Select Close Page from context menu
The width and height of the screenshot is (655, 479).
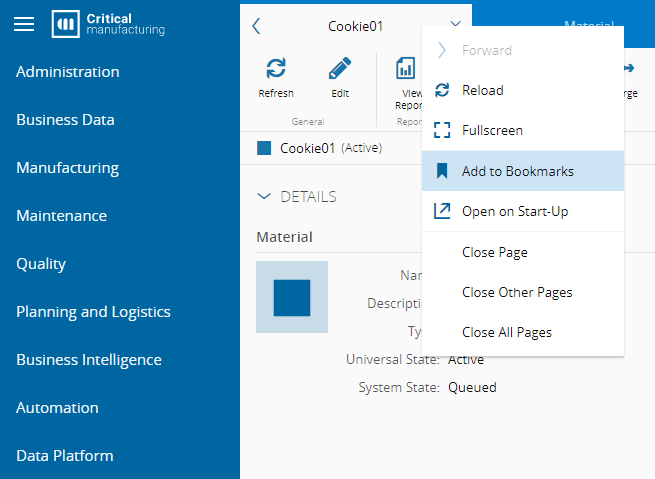[495, 252]
